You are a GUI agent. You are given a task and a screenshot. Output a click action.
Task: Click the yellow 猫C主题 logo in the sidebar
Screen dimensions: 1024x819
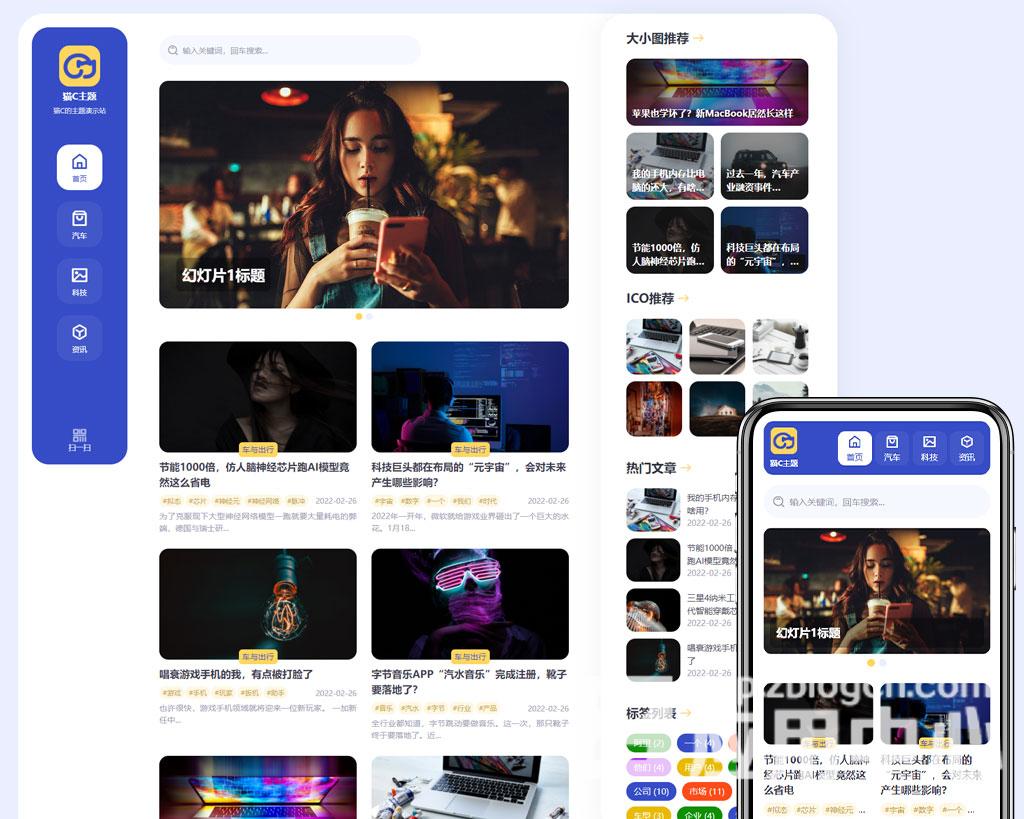click(79, 66)
